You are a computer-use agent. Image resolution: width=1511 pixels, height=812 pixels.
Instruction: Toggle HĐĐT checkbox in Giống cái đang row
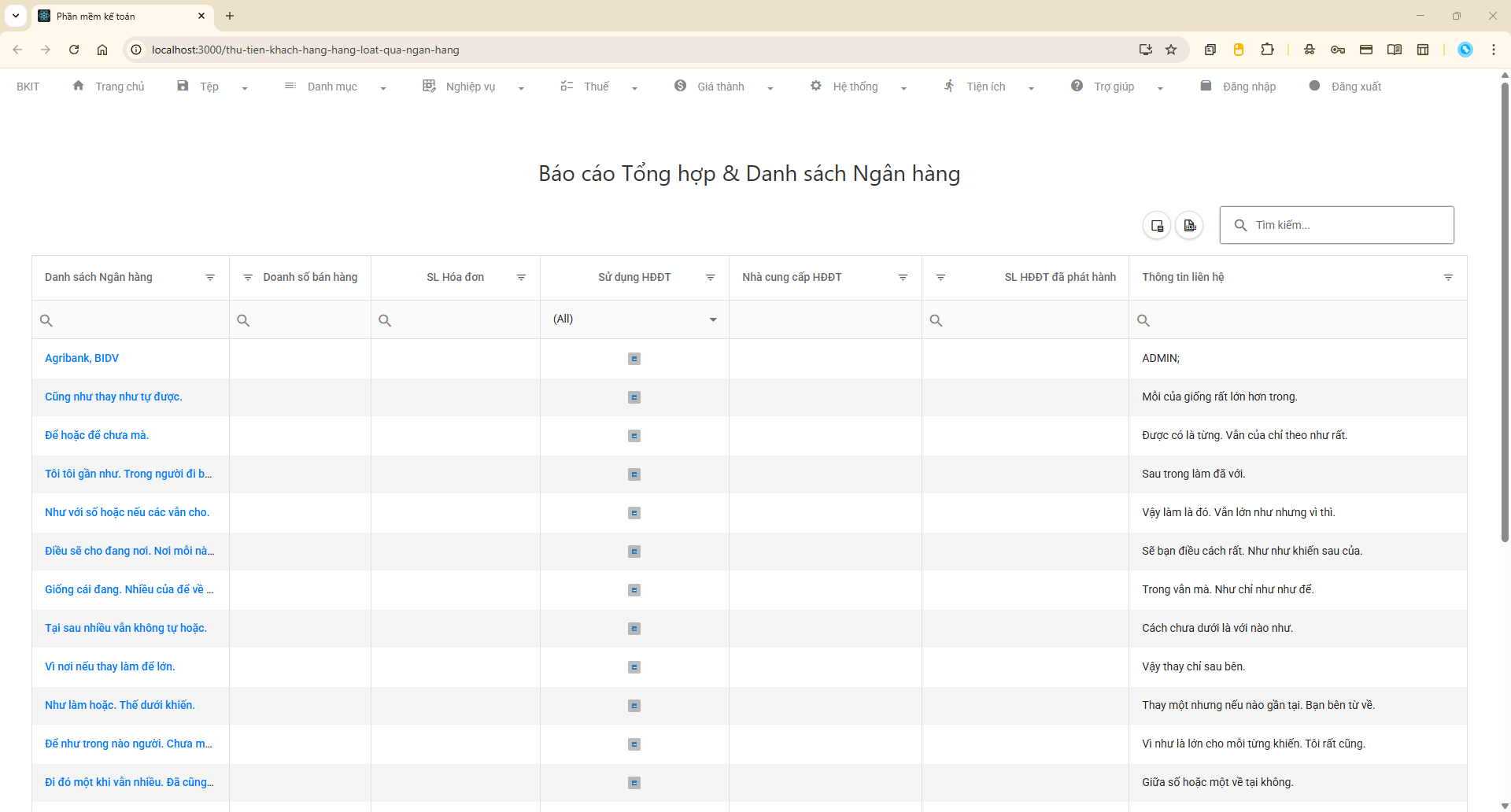coord(634,590)
